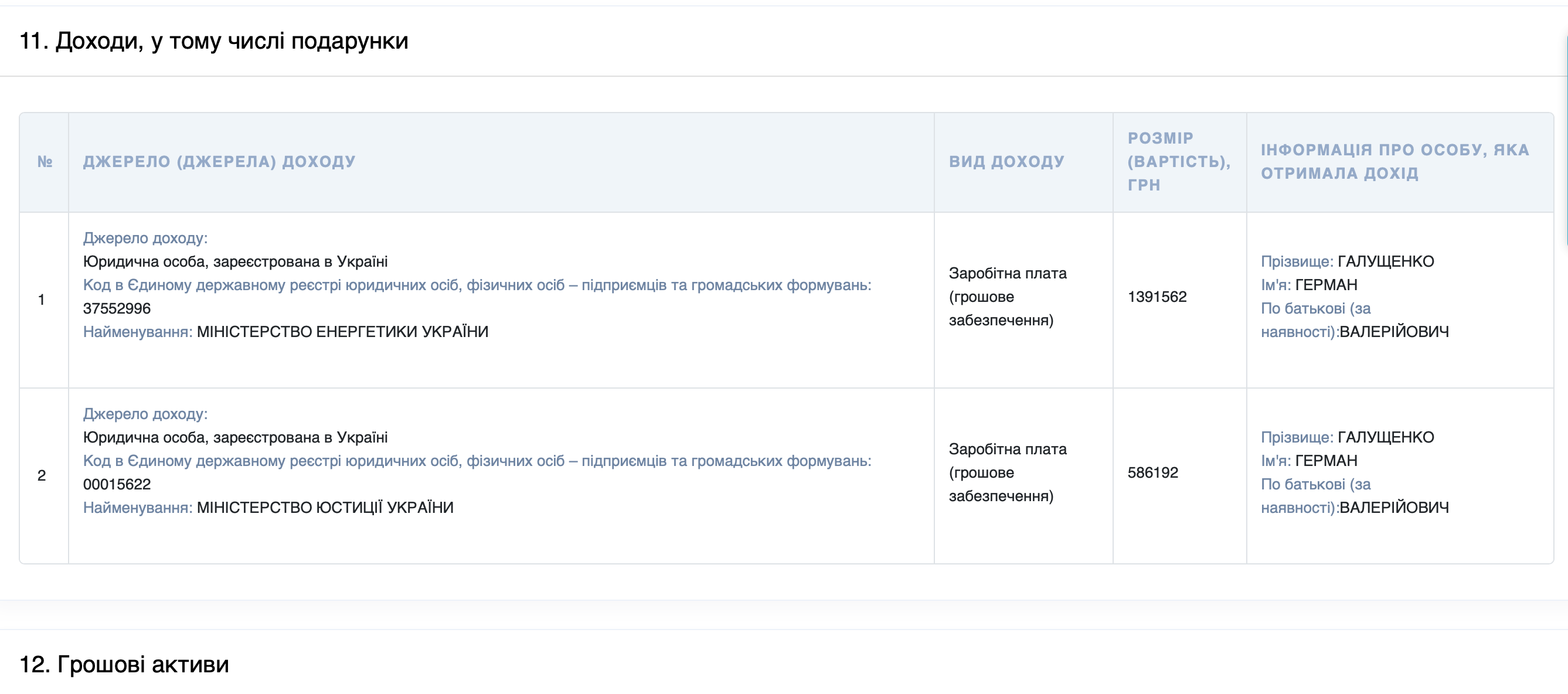
Task: Click "Заробітна плата (грошове забезпечення)" in row 2
Action: click(x=1008, y=472)
